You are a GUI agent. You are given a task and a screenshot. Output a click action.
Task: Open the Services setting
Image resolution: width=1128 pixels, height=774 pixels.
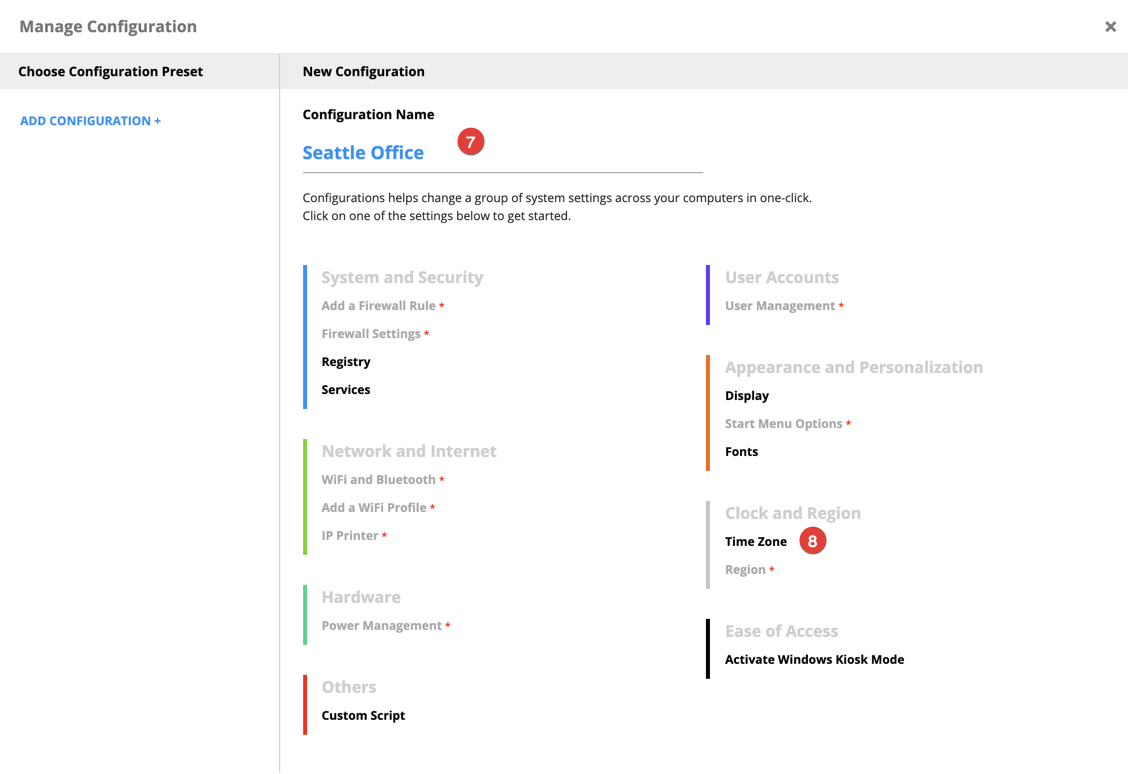(x=346, y=390)
